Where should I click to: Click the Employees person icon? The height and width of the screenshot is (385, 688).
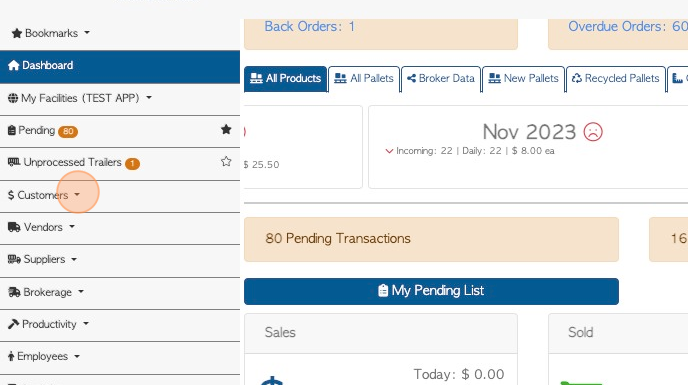point(11,356)
